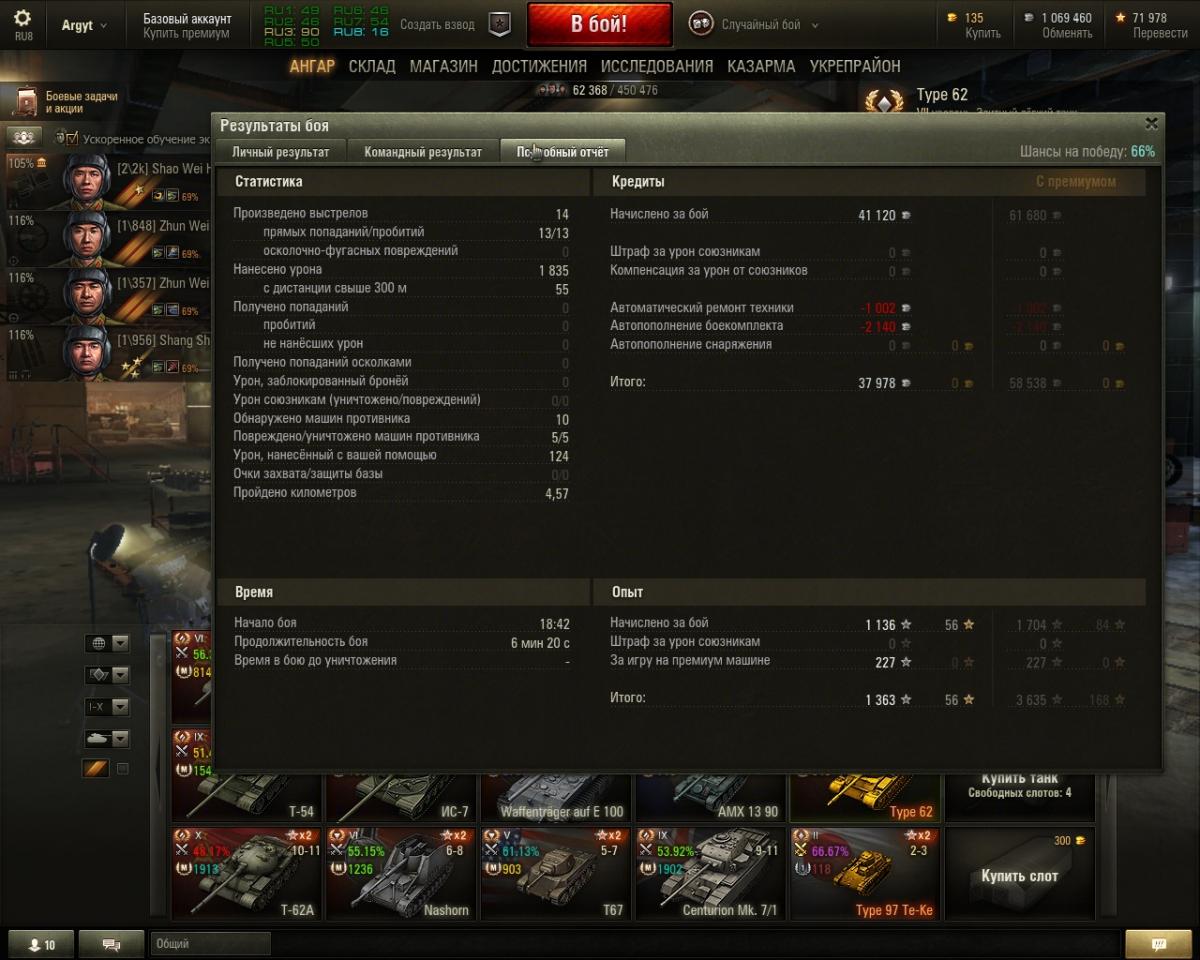Select the Type 62 tank in carousel

click(865, 796)
